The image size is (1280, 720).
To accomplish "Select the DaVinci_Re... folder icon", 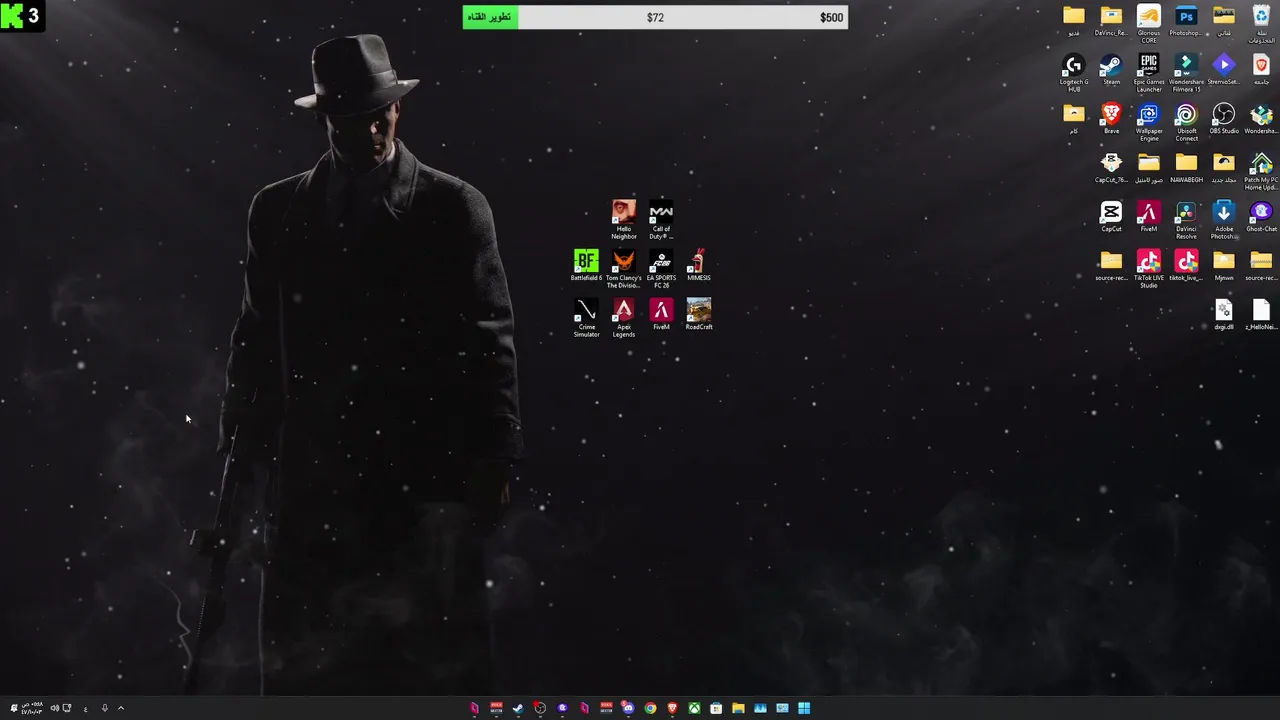I will [x=1111, y=20].
